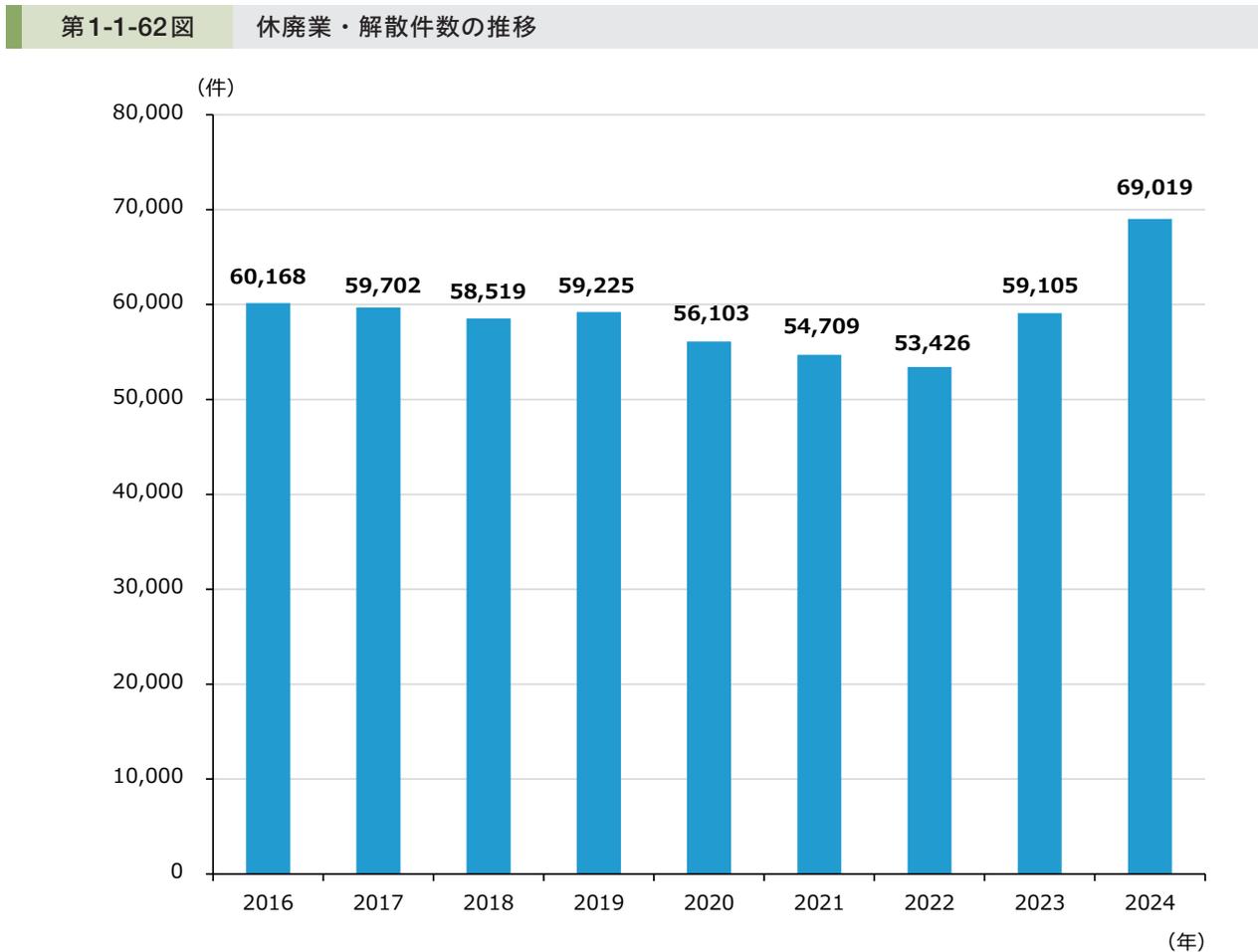The width and height of the screenshot is (1258, 952).
Task: Select the shortest bar for year 2022
Action: (x=930, y=617)
